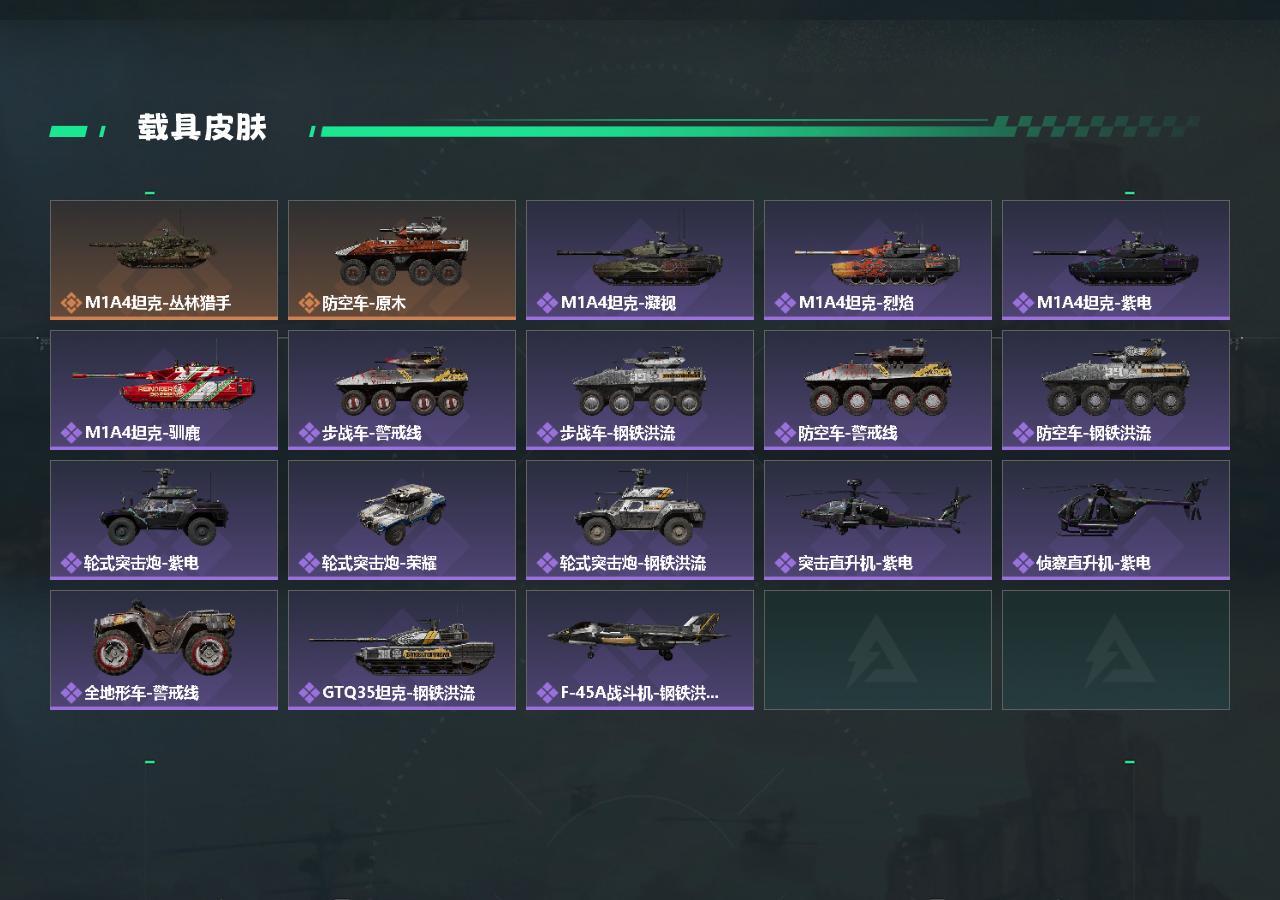This screenshot has width=1280, height=900.
Task: Click the first empty skin slot
Action: coord(878,650)
